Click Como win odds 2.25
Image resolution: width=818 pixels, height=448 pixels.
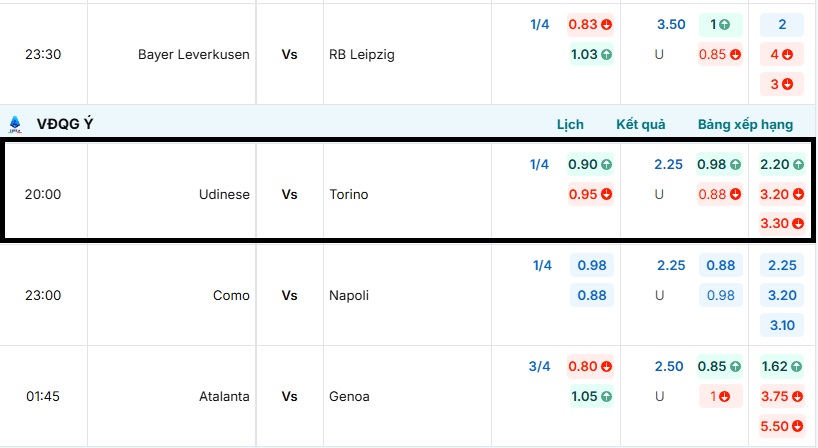782,265
